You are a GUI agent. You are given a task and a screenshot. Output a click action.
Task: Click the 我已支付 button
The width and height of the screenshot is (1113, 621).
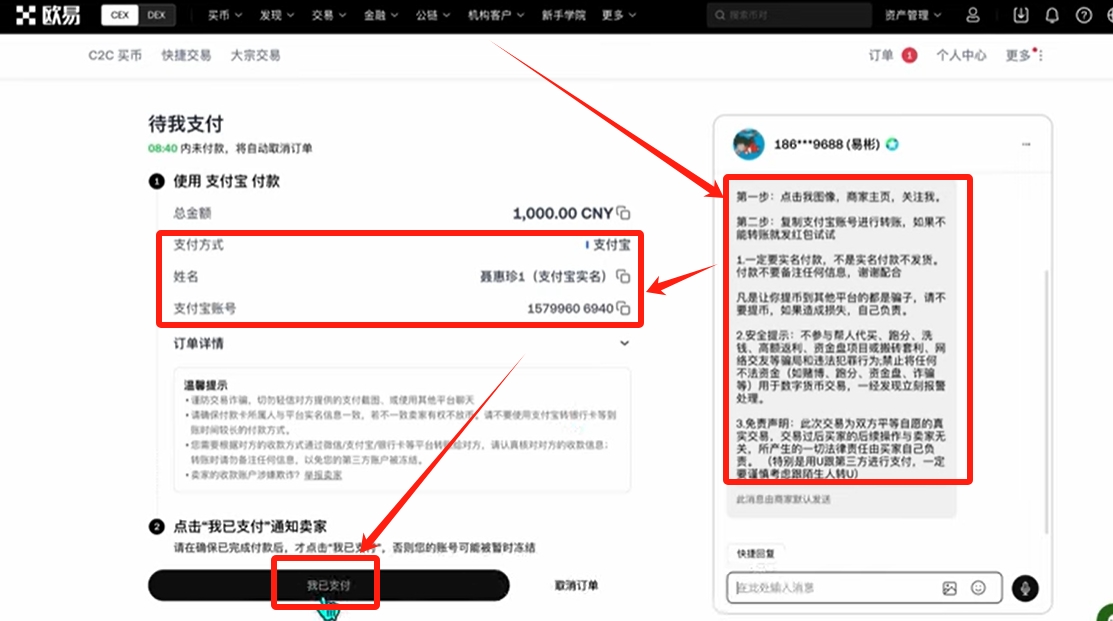point(329,586)
